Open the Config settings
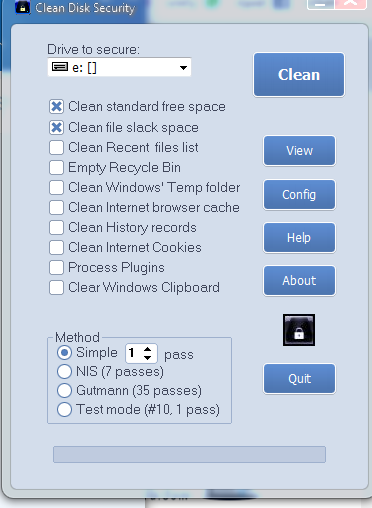372x508 pixels. pos(299,195)
